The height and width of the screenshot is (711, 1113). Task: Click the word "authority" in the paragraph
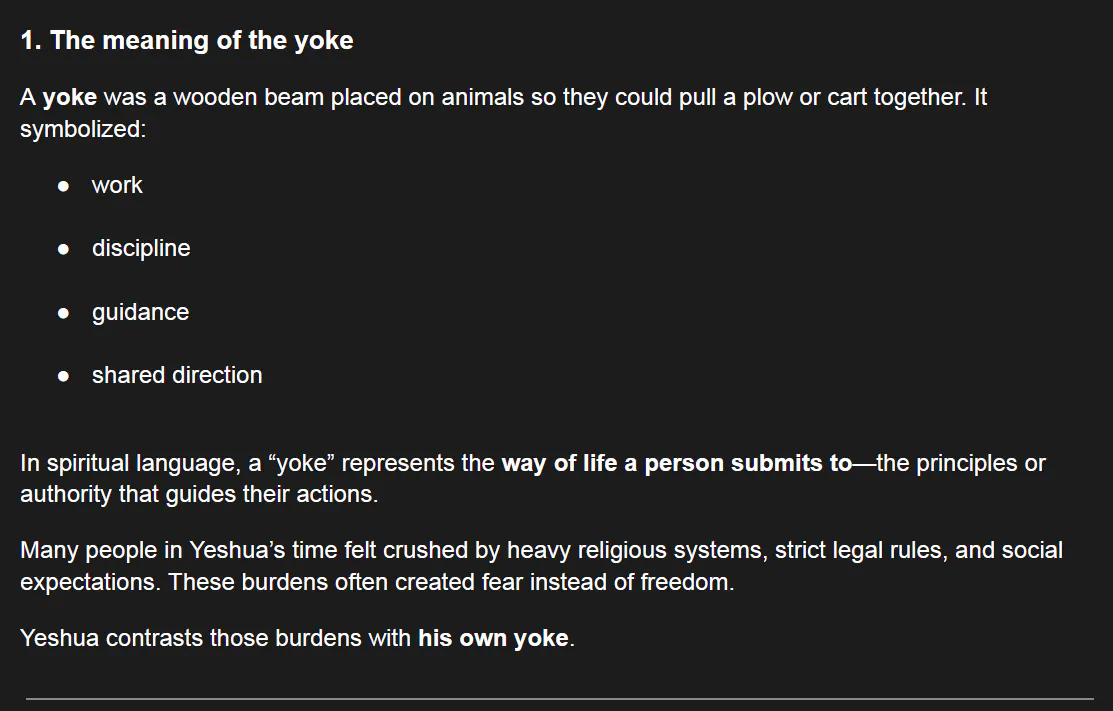click(66, 495)
